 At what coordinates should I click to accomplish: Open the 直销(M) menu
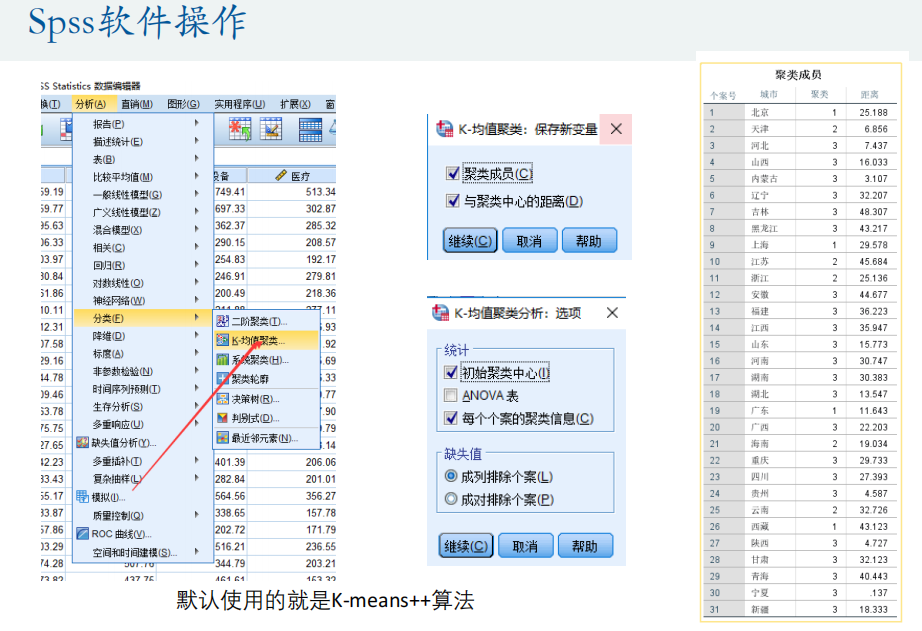[x=136, y=104]
